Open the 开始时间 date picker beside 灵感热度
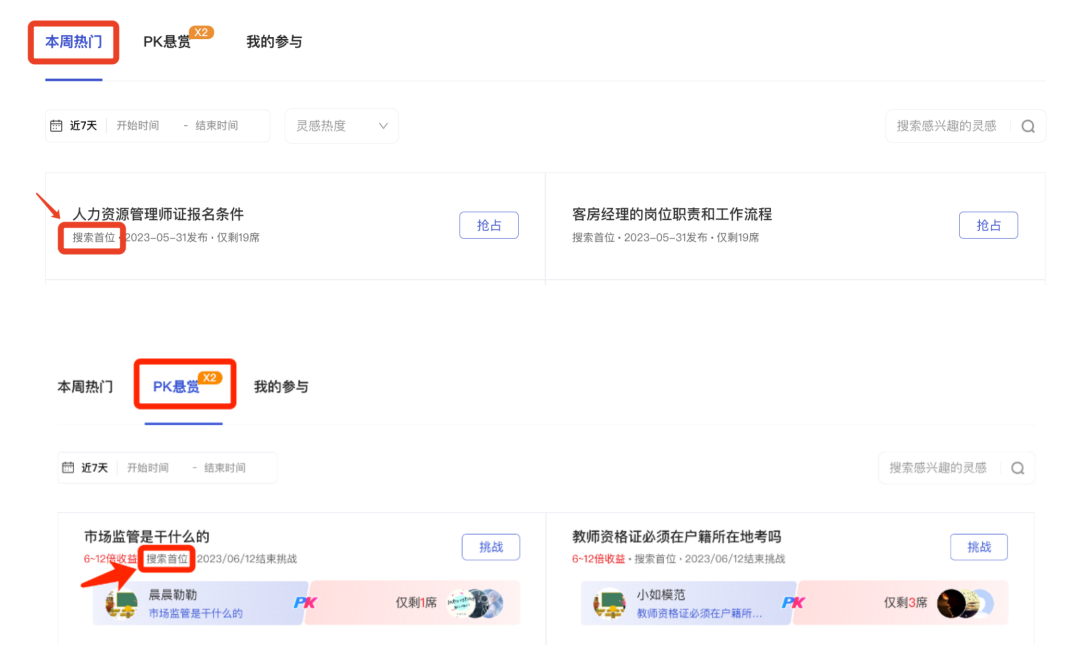Screen dimensions: 1080x656 click(x=138, y=126)
